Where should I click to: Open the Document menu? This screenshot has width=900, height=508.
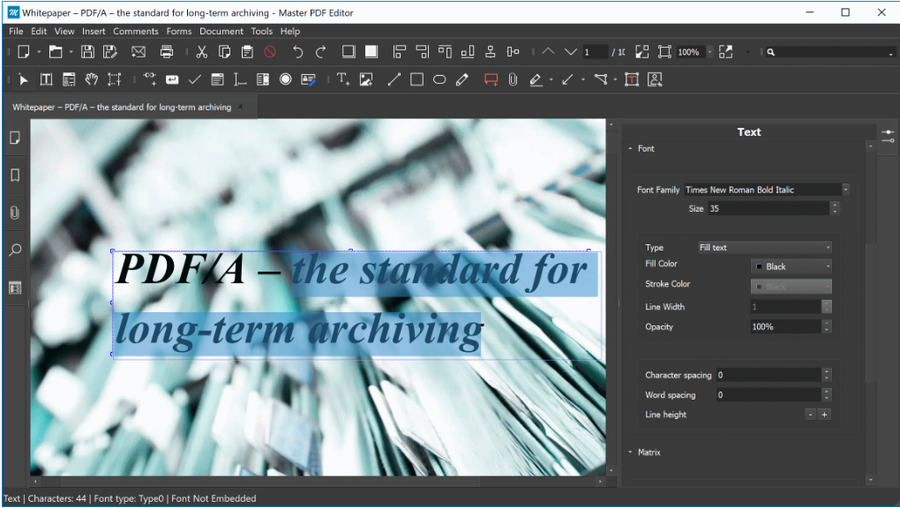[x=221, y=31]
